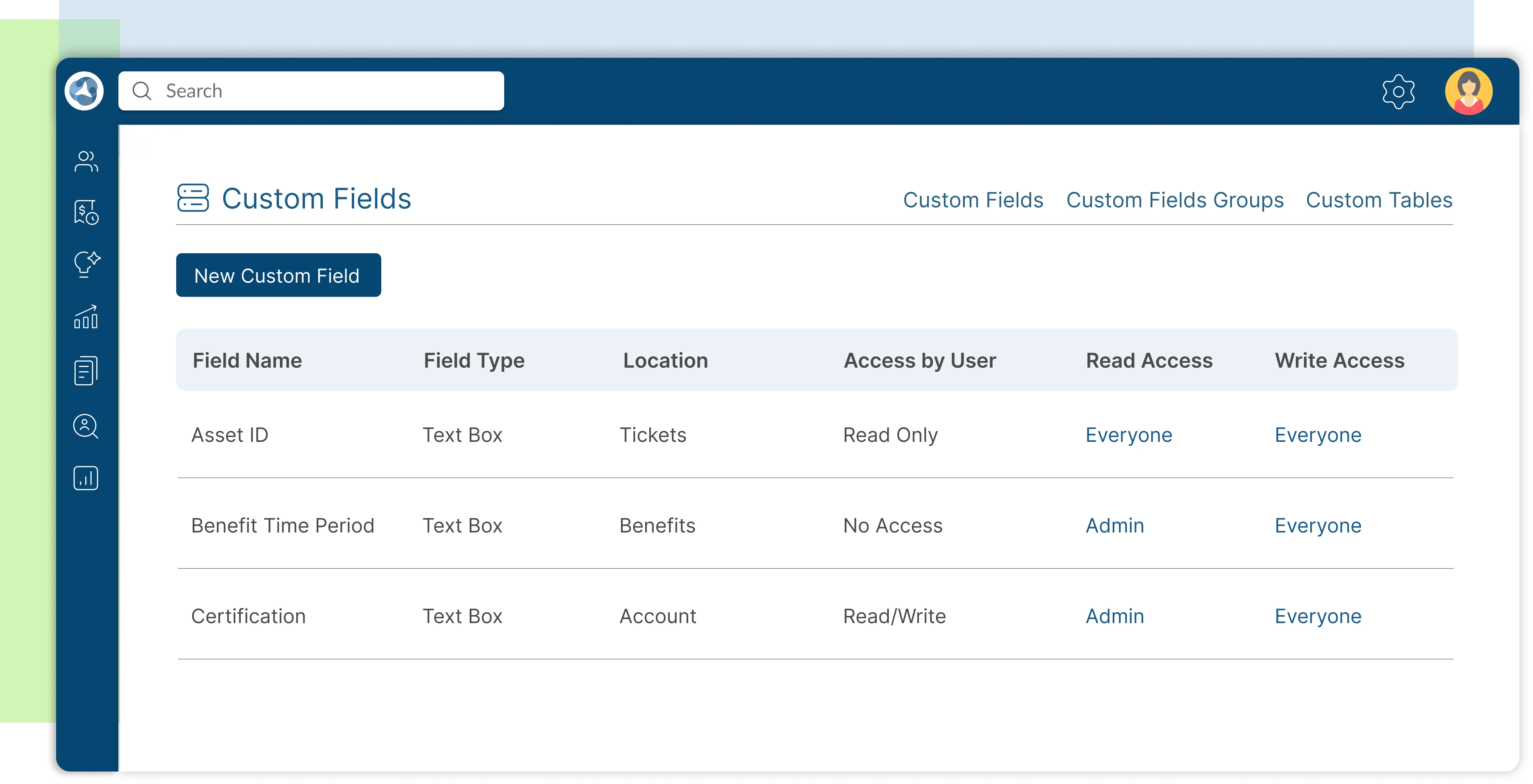Click Everyone read access for Asset ID
This screenshot has height=784, width=1533.
coord(1128,435)
